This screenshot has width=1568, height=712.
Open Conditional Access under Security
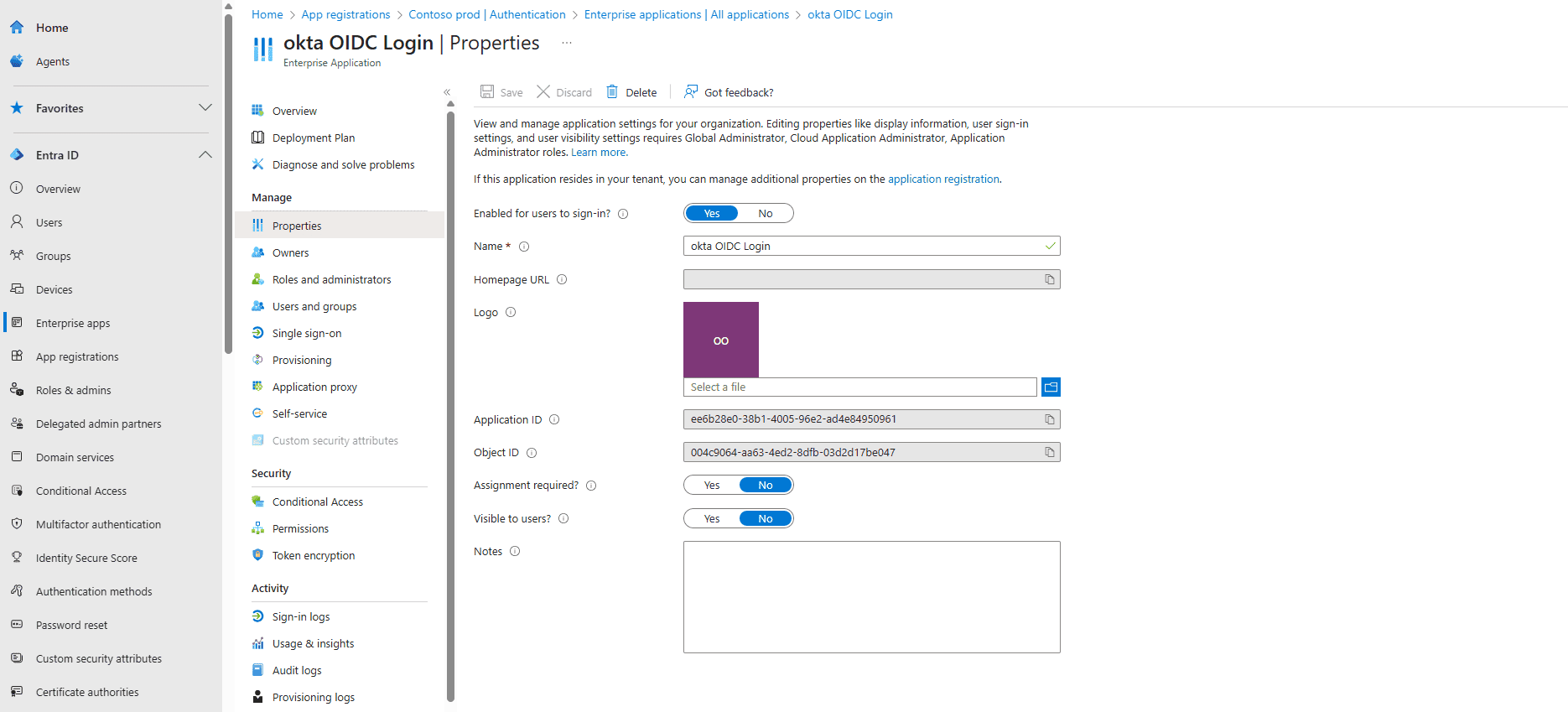pyautogui.click(x=340, y=502)
